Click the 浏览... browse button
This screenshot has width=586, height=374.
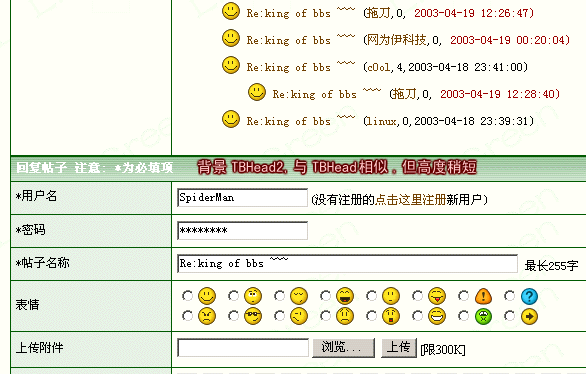click(343, 348)
